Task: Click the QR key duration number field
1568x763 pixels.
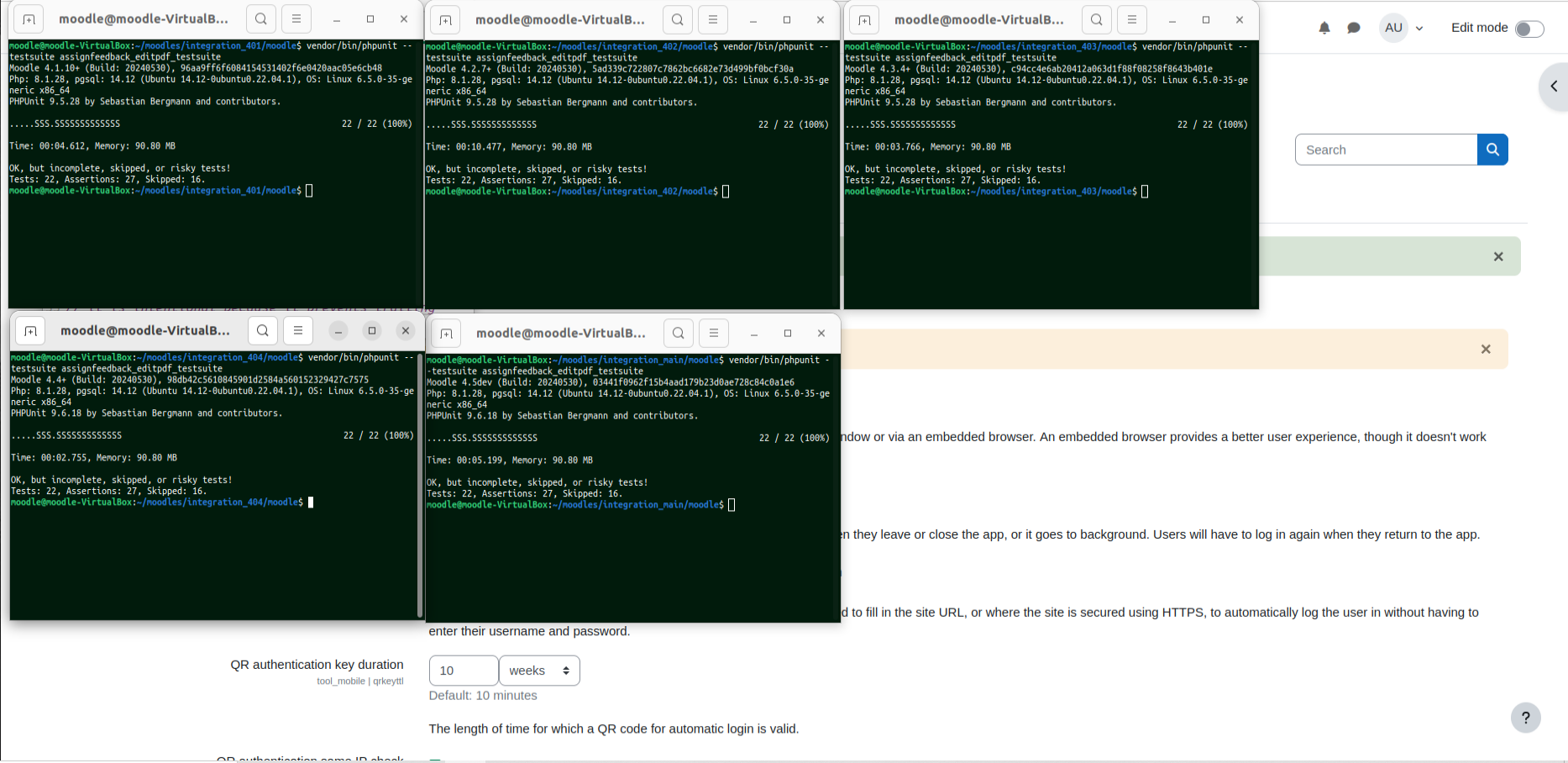Action: pyautogui.click(x=464, y=671)
